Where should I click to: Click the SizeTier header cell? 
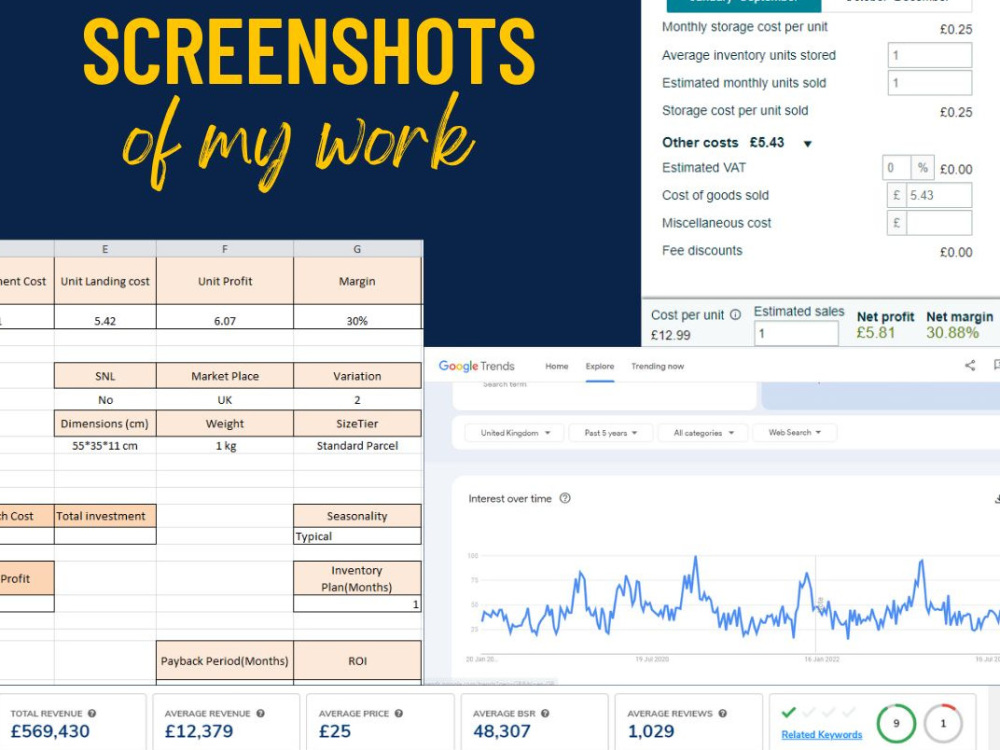tap(357, 423)
